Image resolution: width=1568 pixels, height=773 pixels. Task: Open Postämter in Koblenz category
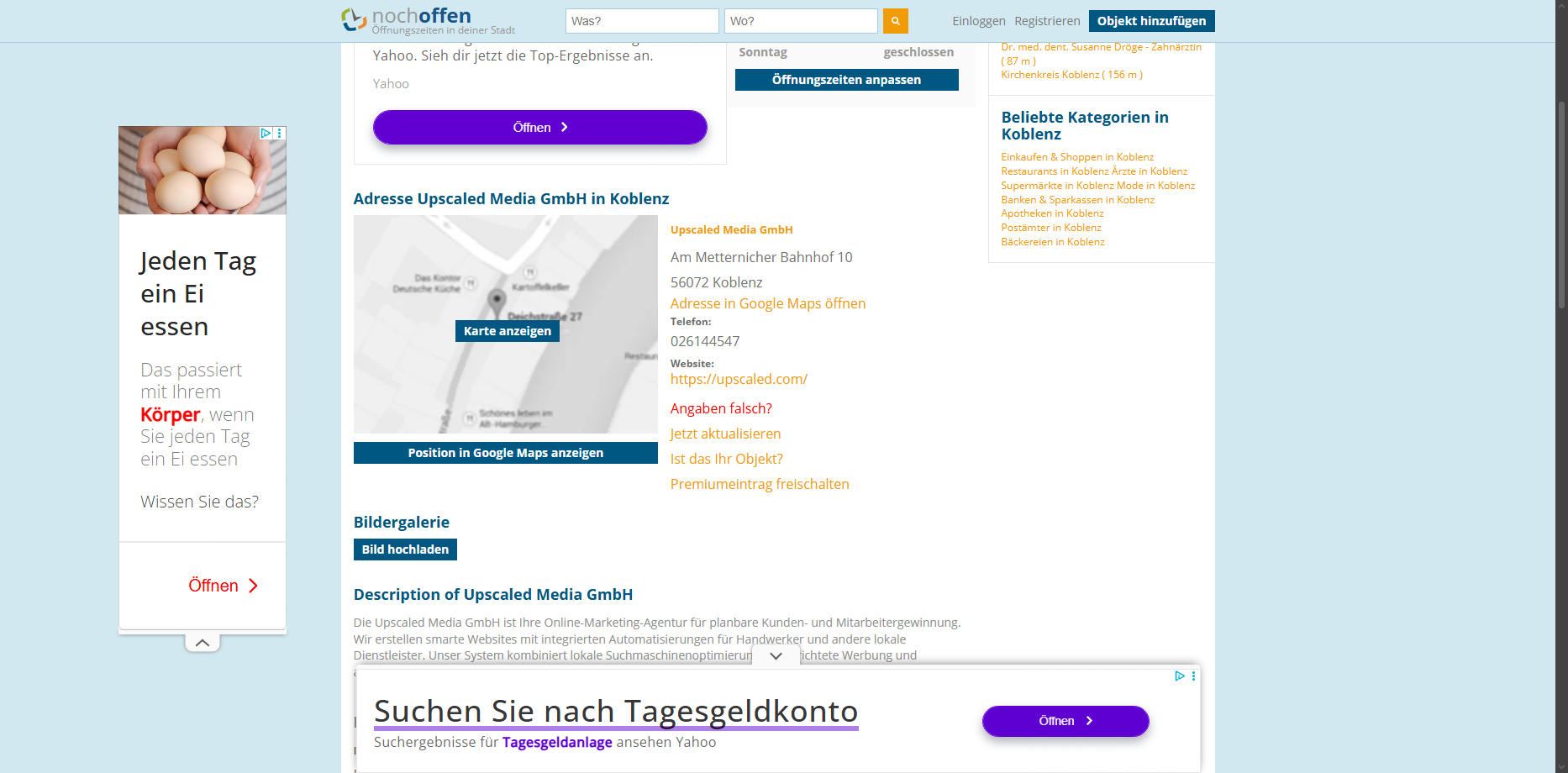tap(1050, 228)
